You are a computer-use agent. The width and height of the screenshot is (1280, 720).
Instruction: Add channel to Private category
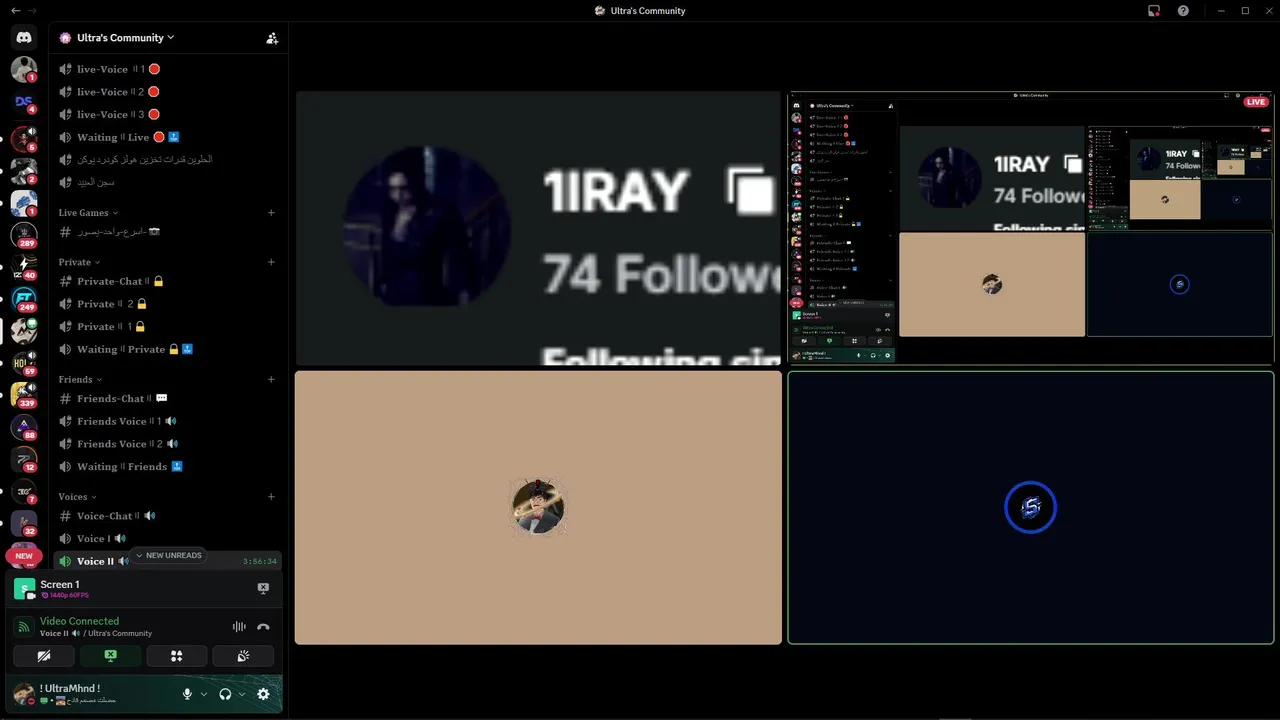coord(271,262)
